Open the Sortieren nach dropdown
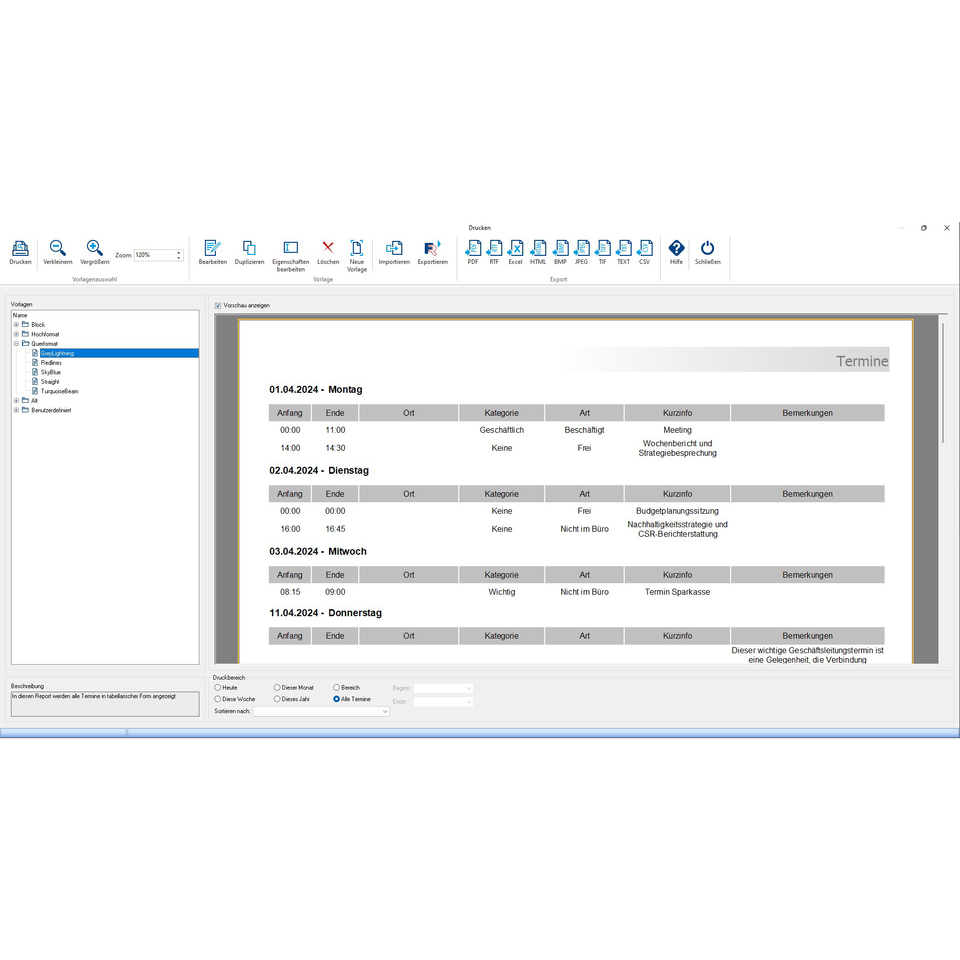This screenshot has width=960, height=960. pyautogui.click(x=321, y=711)
